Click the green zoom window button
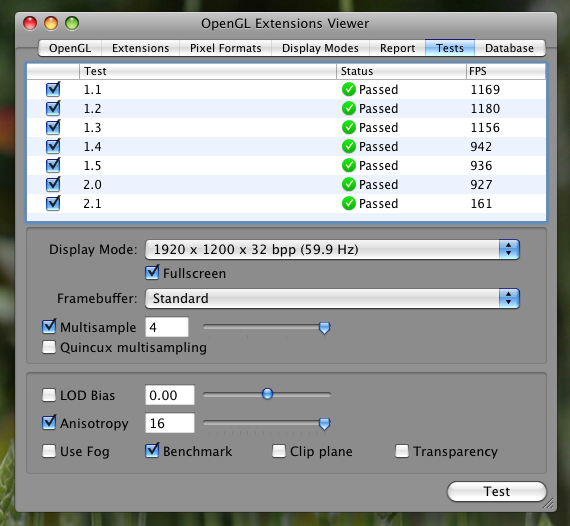570x526 pixels. 72,23
